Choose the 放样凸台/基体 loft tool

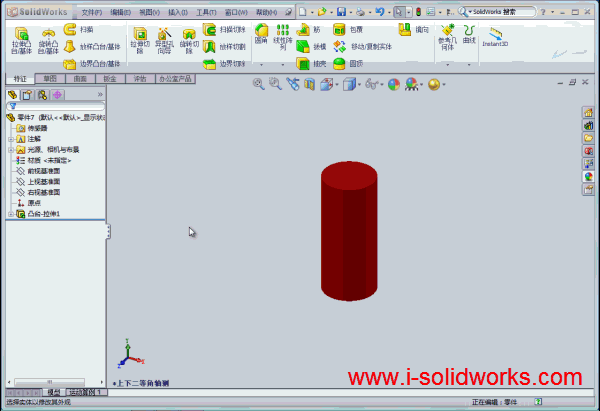[92, 47]
